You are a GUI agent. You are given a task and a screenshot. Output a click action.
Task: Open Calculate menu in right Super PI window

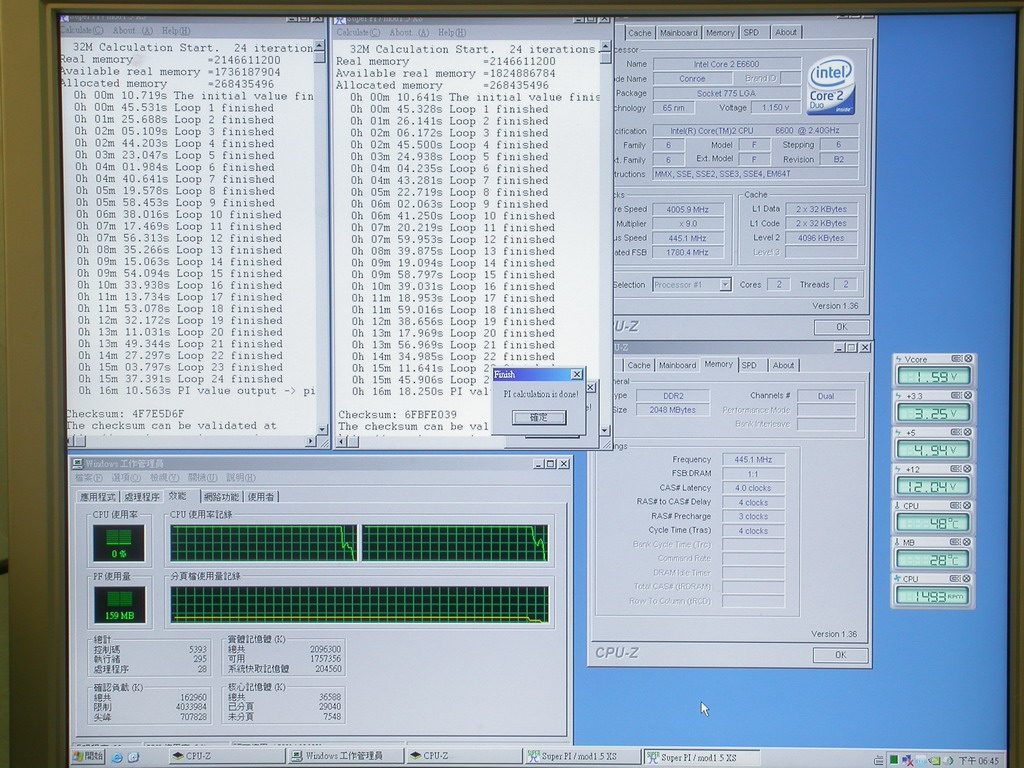click(358, 33)
